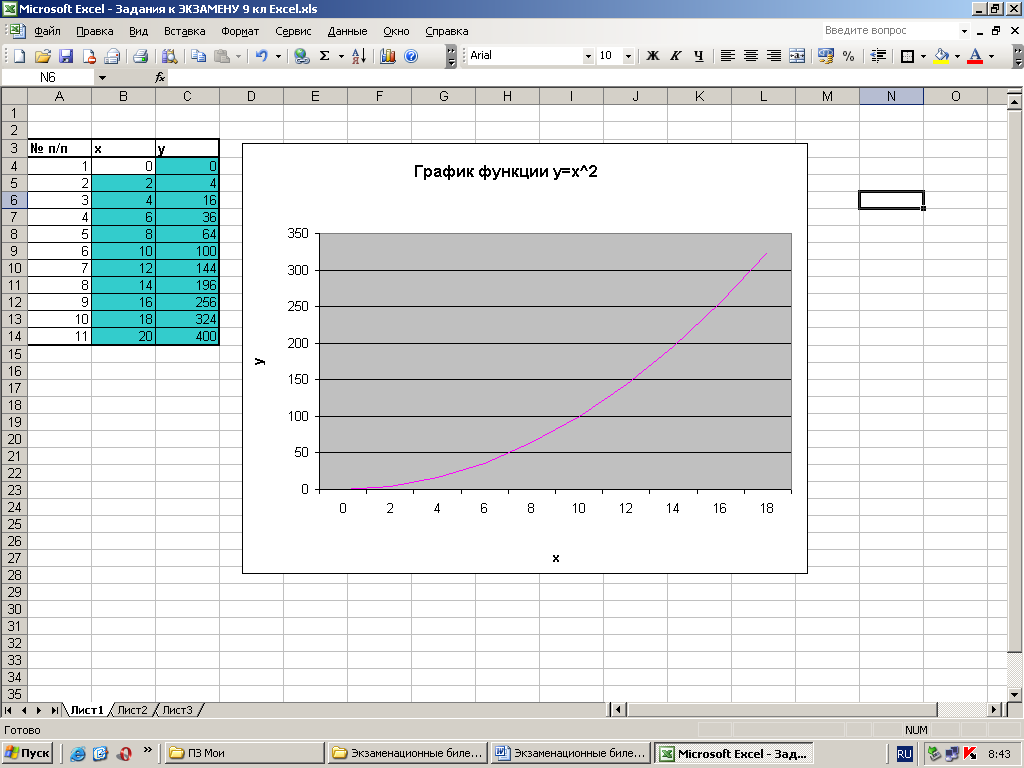Sort ascending with the A-Я arrow icon

(359, 56)
